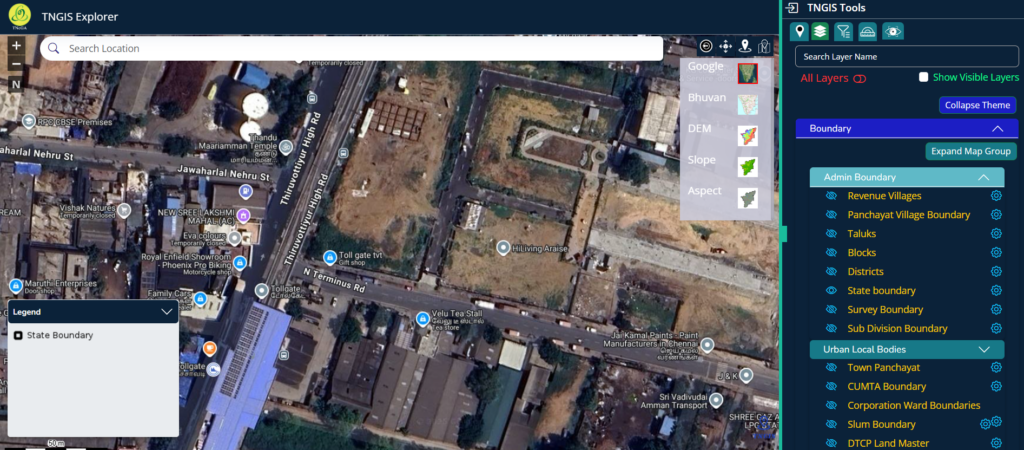Toggle the All Layers switch

point(859,78)
